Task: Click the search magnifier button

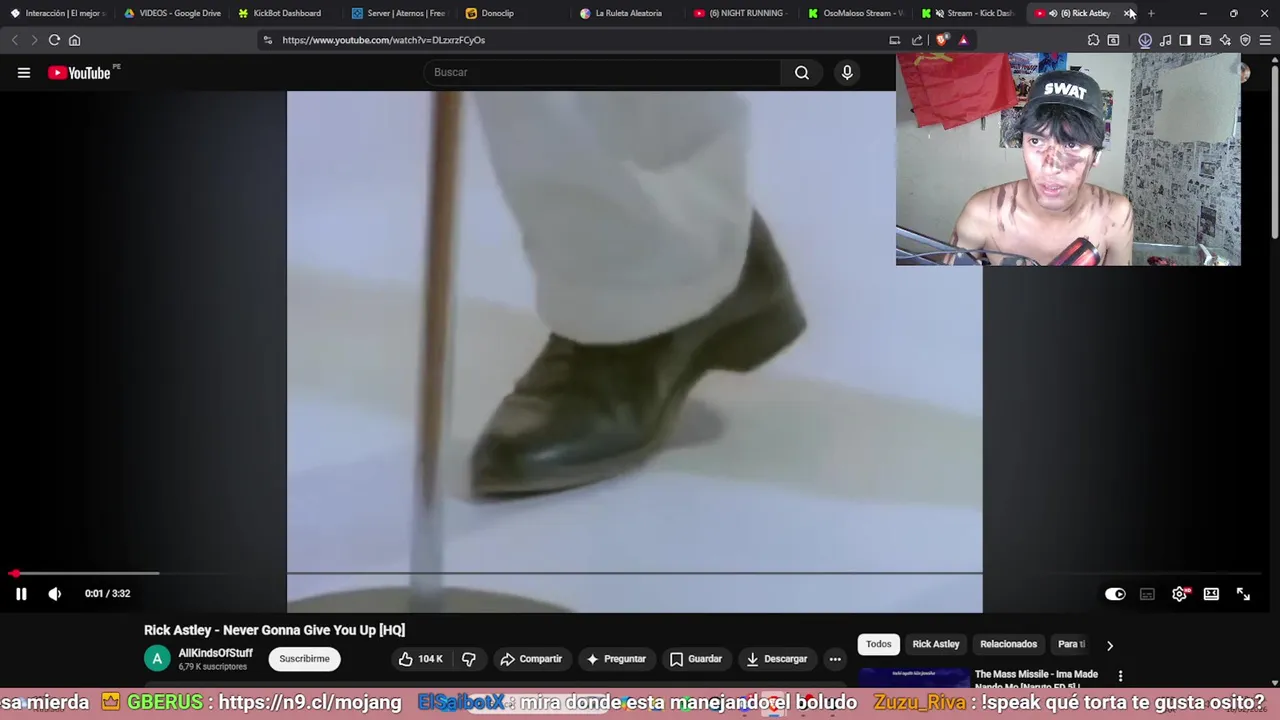Action: (802, 72)
